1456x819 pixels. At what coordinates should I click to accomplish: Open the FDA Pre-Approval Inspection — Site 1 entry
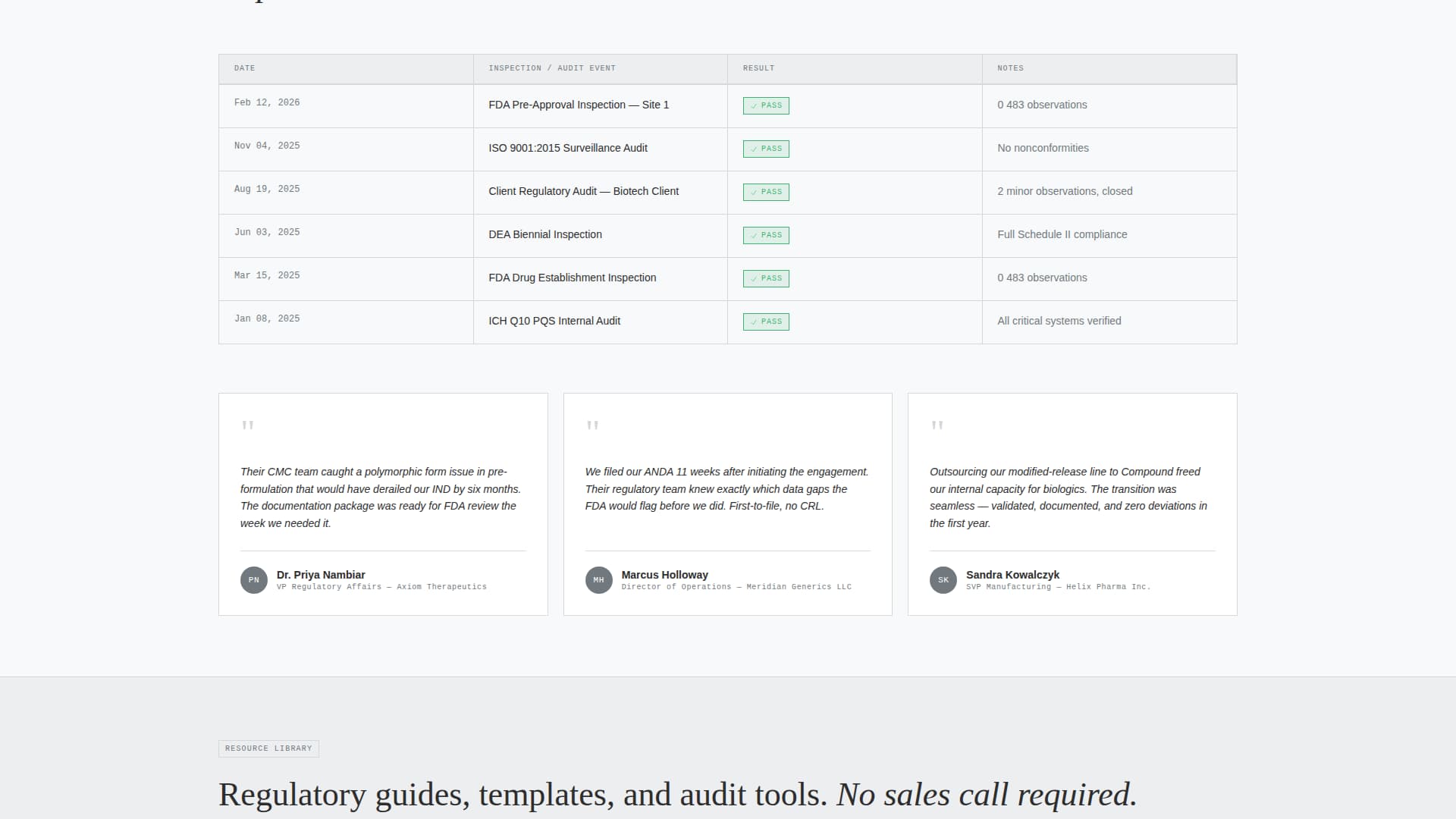point(578,105)
